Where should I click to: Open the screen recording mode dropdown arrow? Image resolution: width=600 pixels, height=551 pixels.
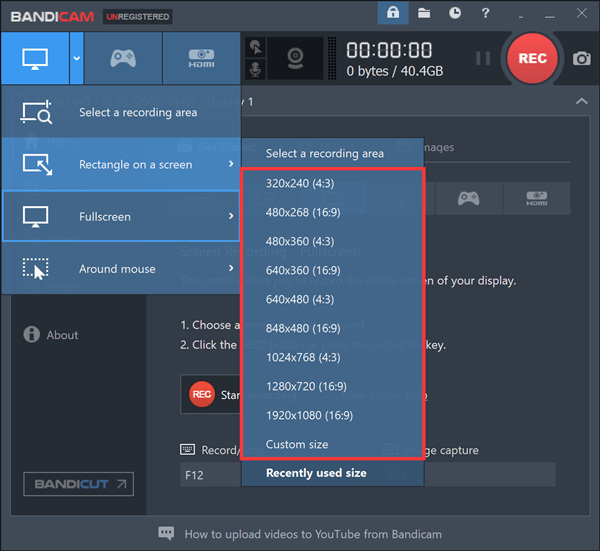(x=77, y=58)
